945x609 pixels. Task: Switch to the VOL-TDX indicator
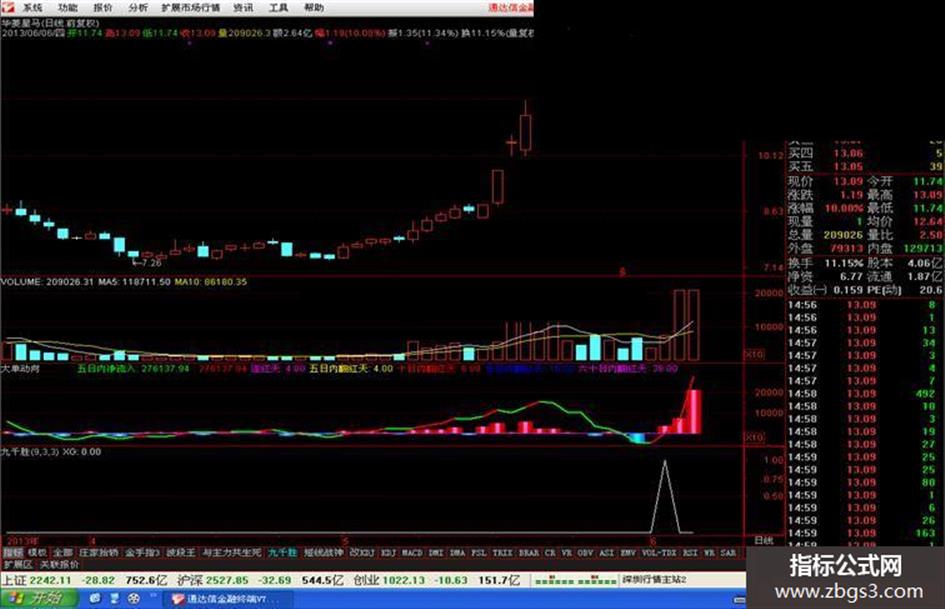pos(659,552)
